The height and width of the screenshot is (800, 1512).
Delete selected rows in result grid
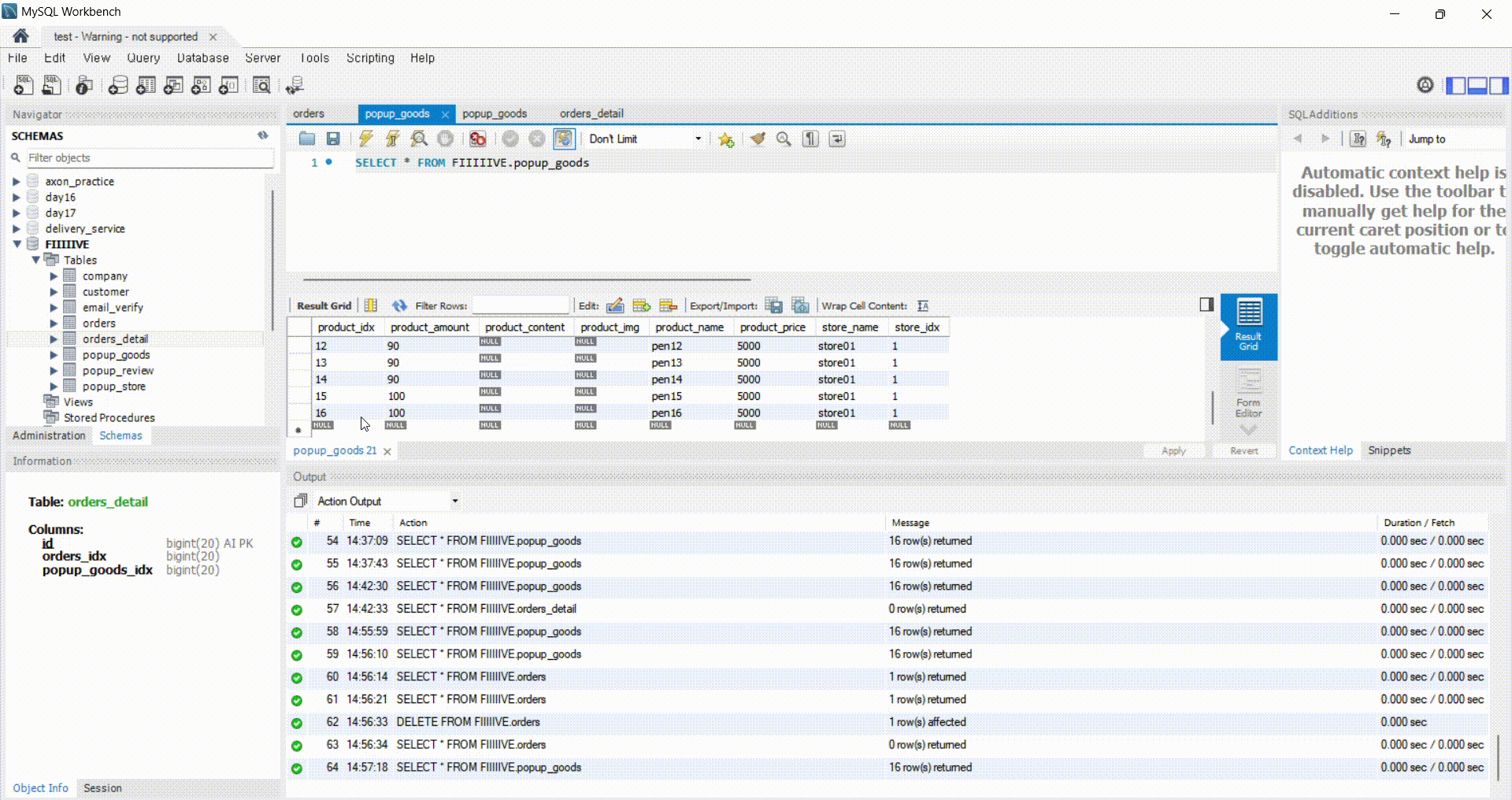[x=669, y=306]
